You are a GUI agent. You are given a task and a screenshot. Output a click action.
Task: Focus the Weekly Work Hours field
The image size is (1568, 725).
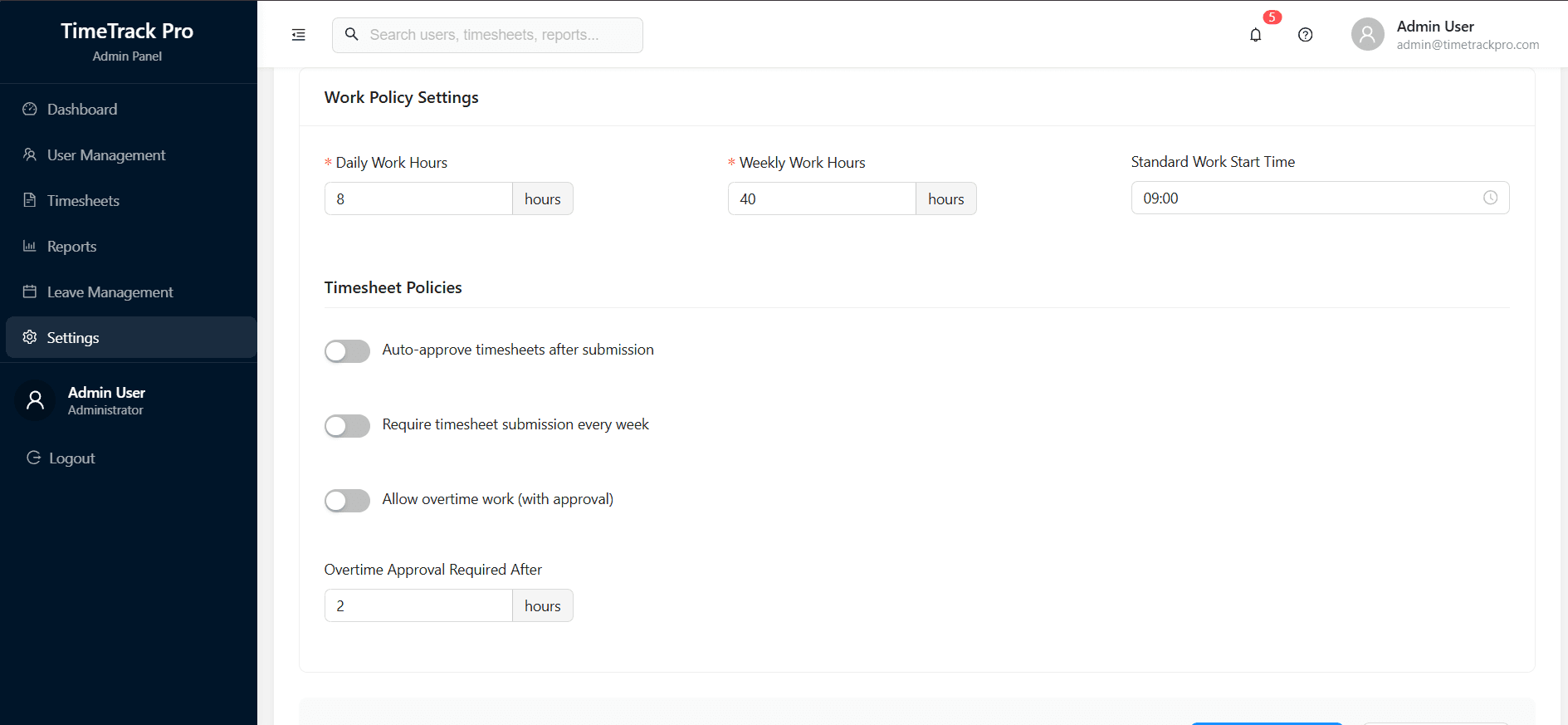(x=822, y=198)
